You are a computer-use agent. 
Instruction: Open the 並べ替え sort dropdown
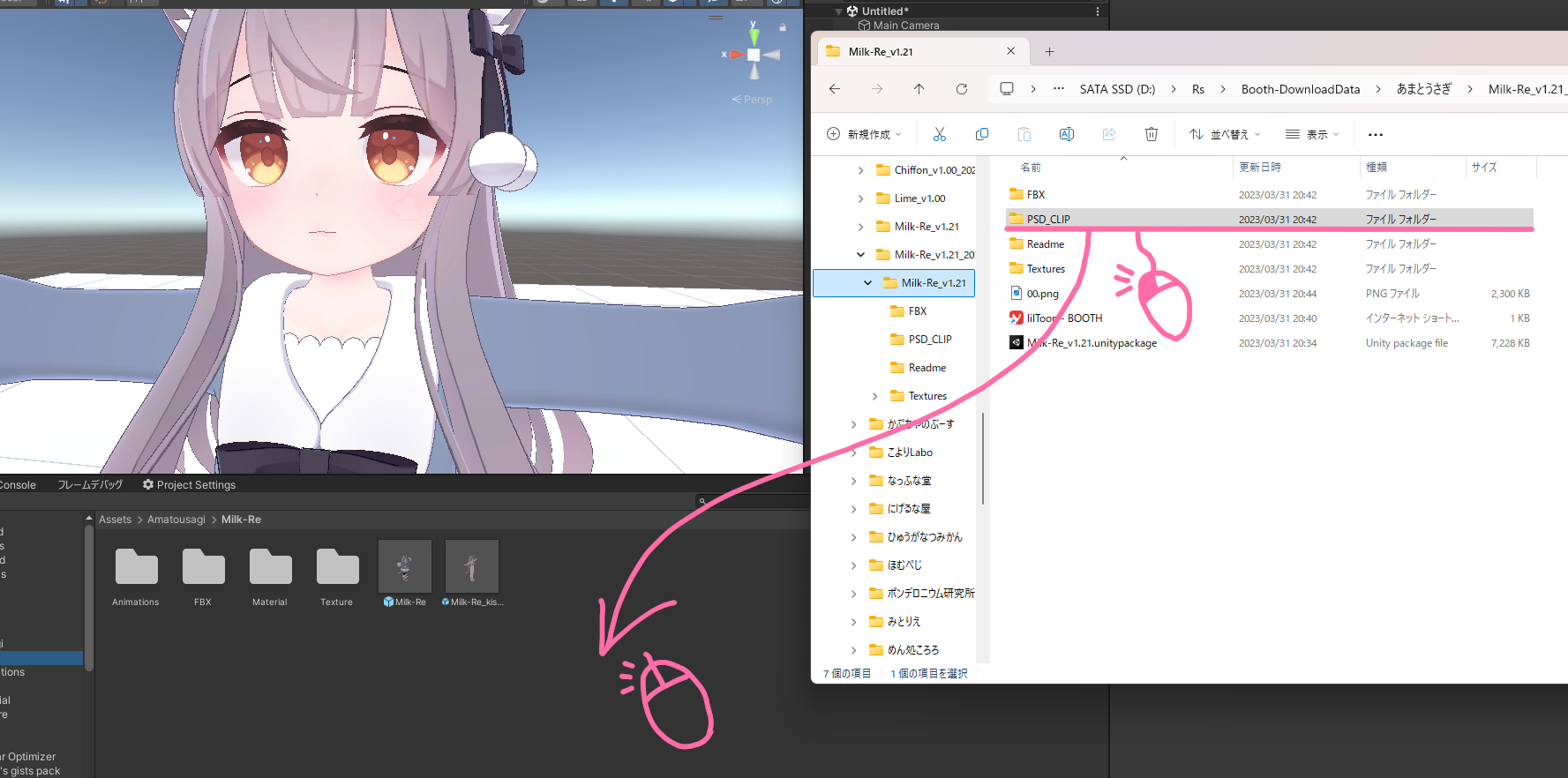[1225, 134]
